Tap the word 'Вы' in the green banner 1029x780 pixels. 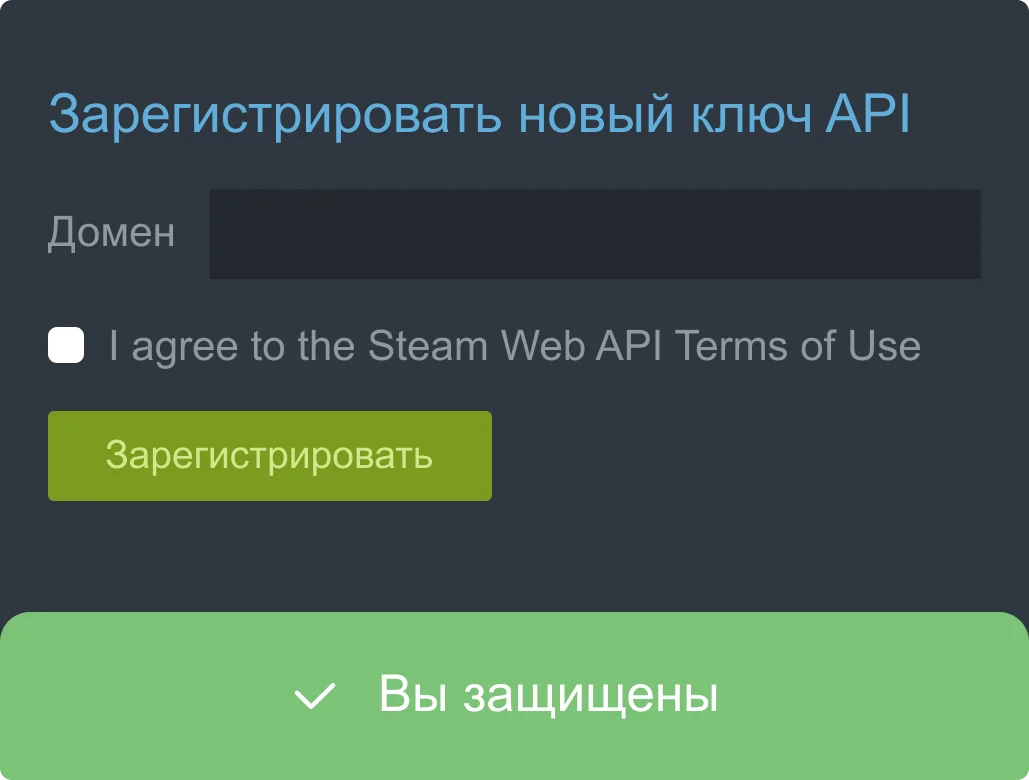[x=408, y=694]
